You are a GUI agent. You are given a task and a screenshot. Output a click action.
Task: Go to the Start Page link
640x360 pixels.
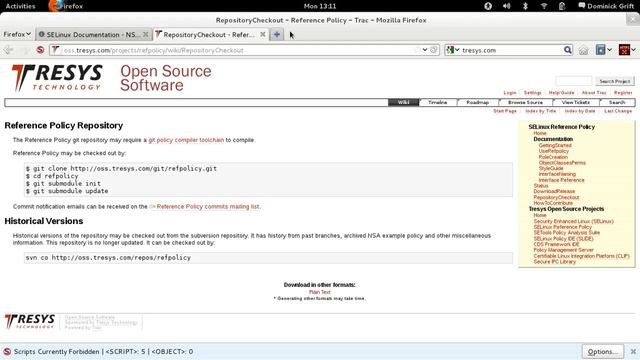click(x=505, y=111)
